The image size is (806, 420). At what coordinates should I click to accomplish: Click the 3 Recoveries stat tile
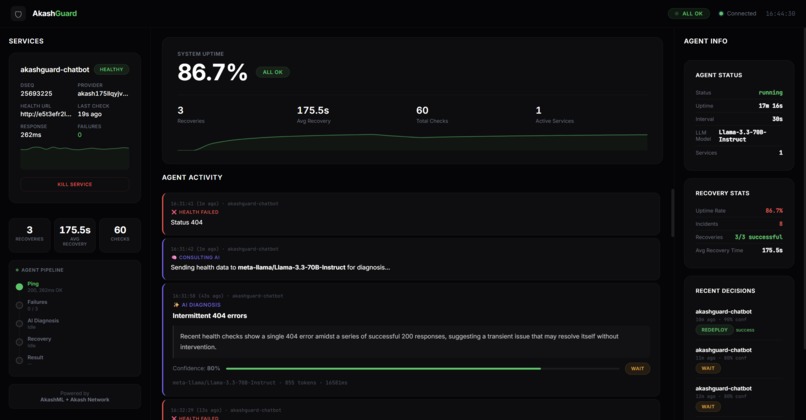pos(29,234)
